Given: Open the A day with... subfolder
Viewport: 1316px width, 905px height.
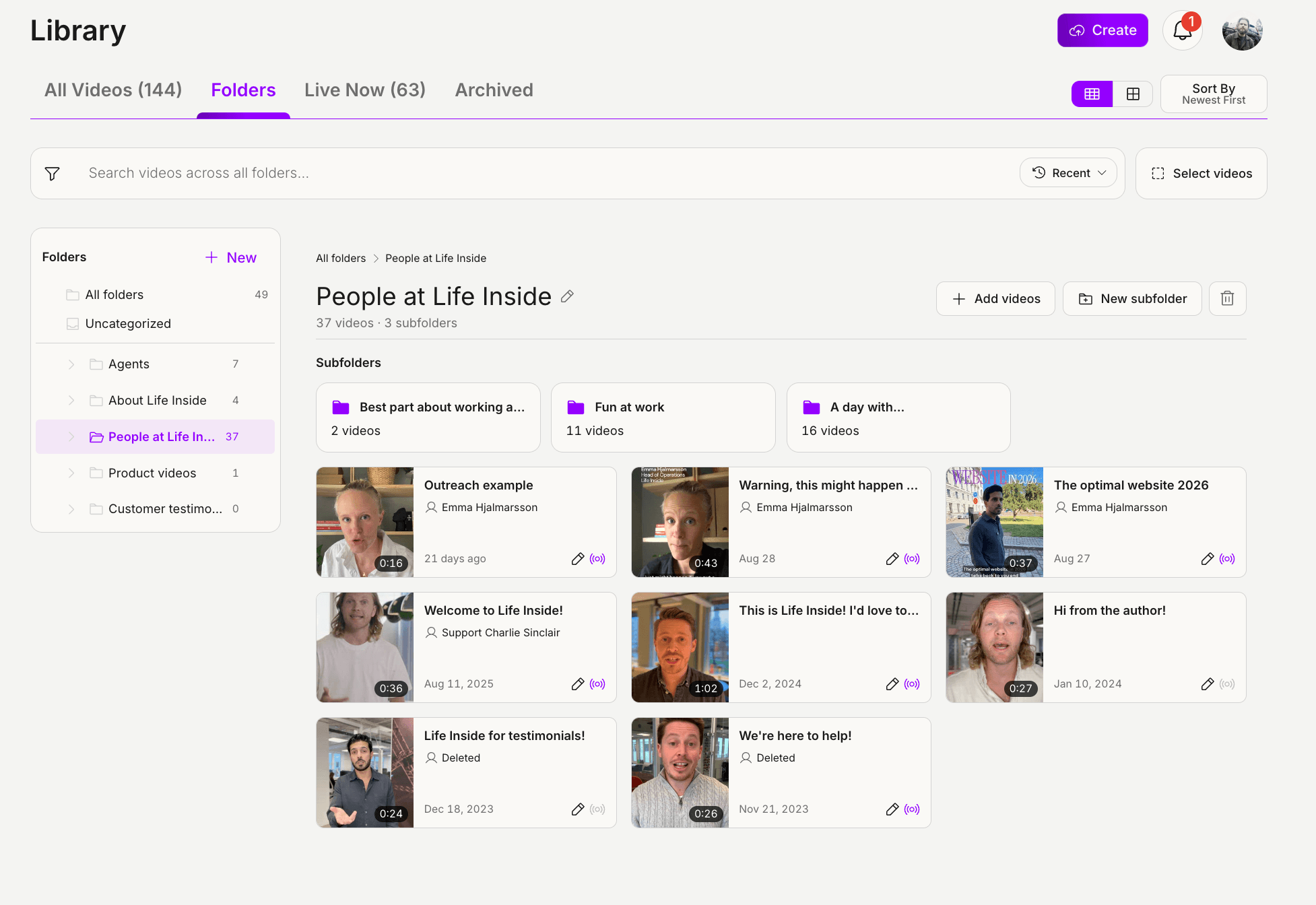Looking at the screenshot, I should coord(898,417).
